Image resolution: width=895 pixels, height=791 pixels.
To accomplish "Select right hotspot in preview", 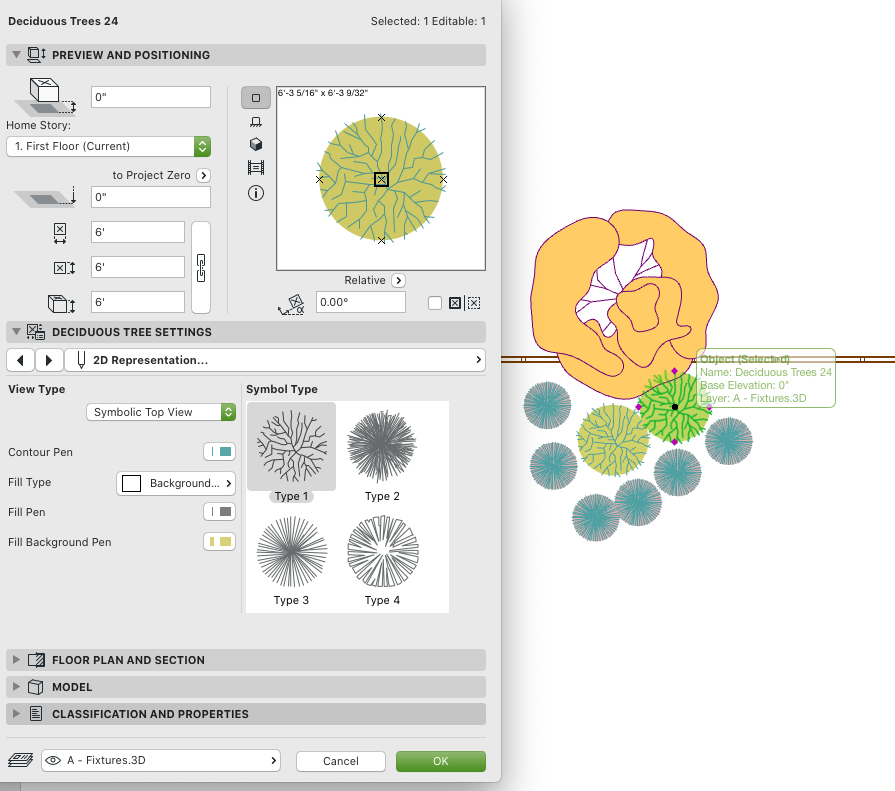I will (x=444, y=179).
